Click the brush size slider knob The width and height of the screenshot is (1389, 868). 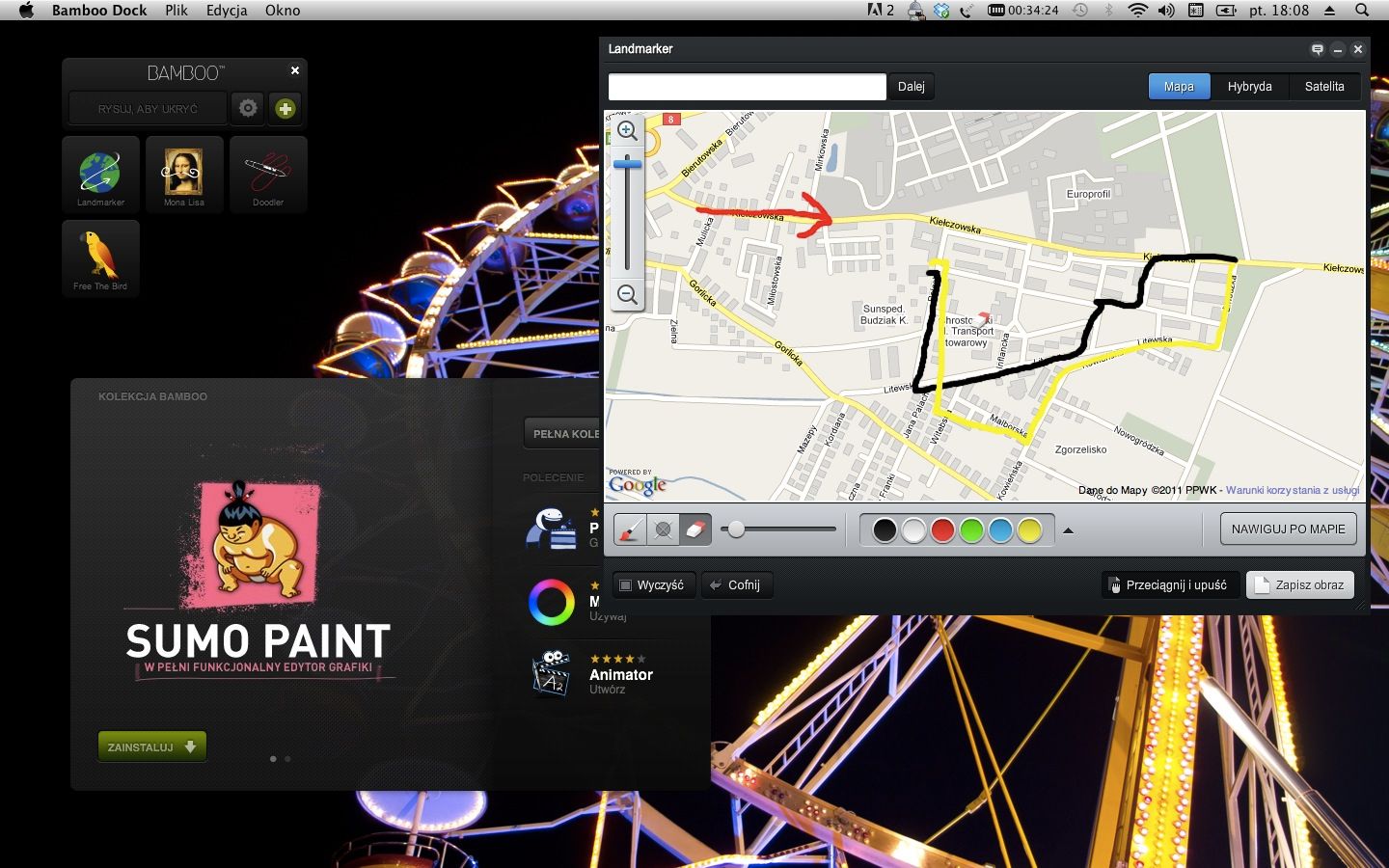(736, 529)
